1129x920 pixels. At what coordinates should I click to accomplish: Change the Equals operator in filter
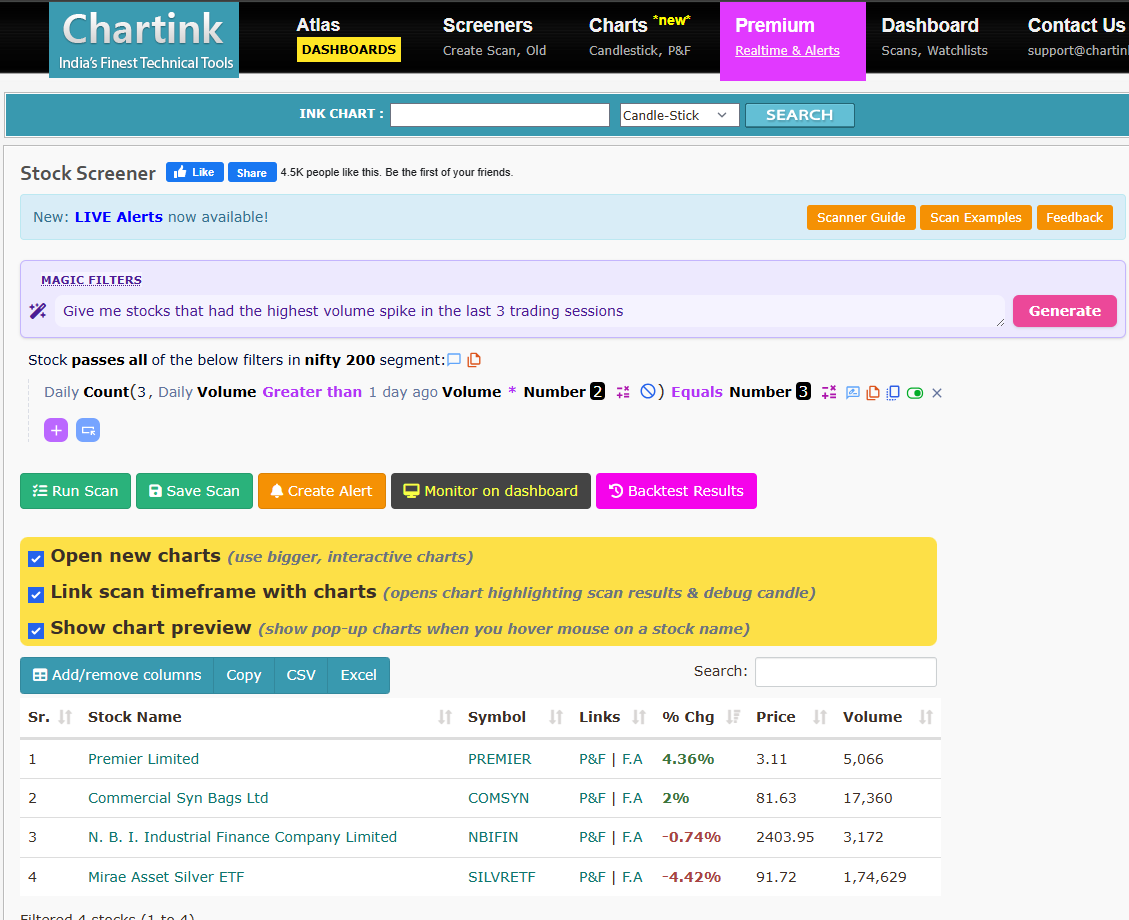[696, 392]
